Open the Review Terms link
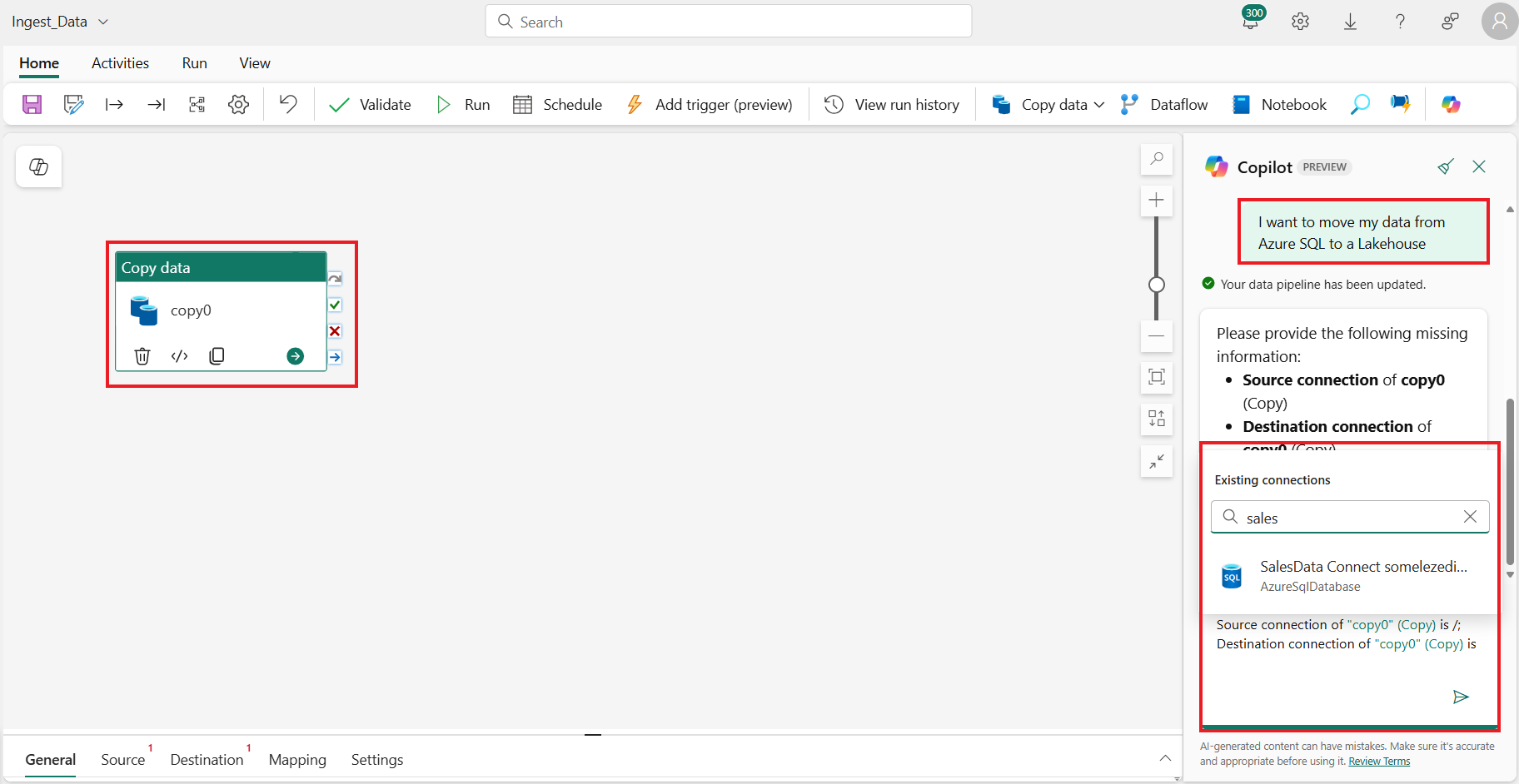The image size is (1519, 784). 1379,762
